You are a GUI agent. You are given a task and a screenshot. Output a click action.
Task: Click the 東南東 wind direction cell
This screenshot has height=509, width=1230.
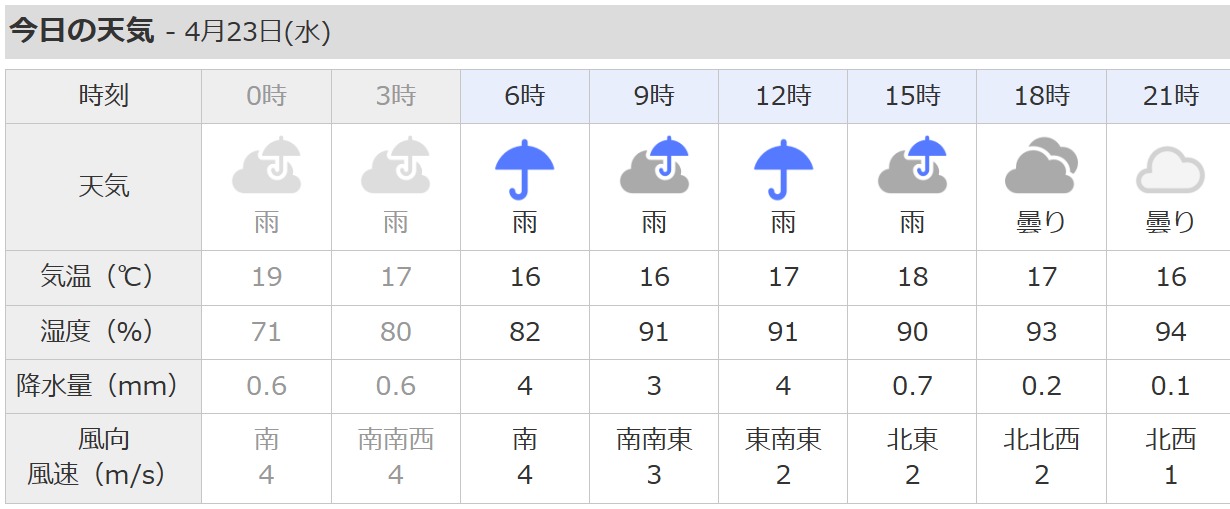[783, 440]
